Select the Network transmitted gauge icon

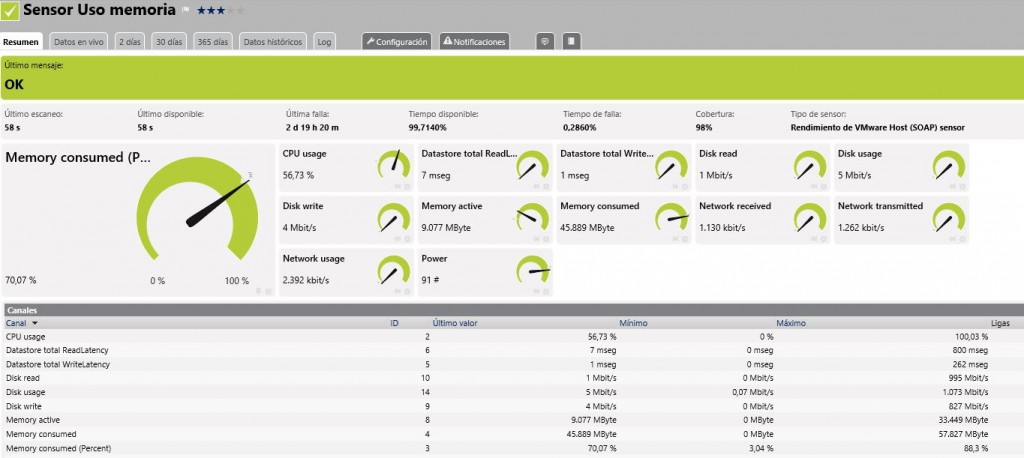(x=949, y=217)
